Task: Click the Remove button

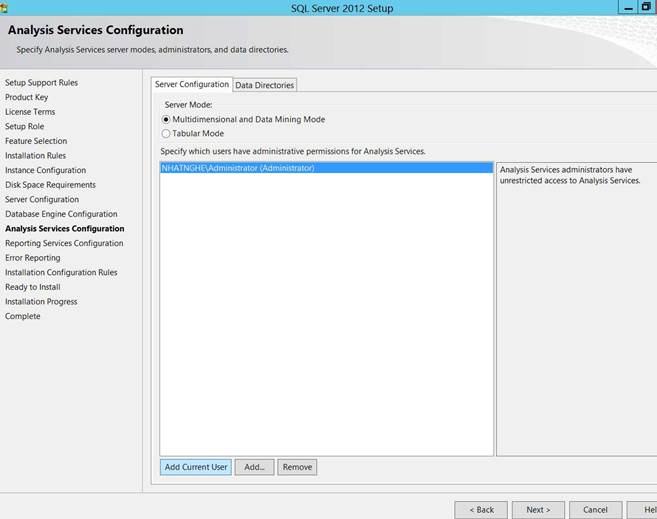Action: point(297,467)
